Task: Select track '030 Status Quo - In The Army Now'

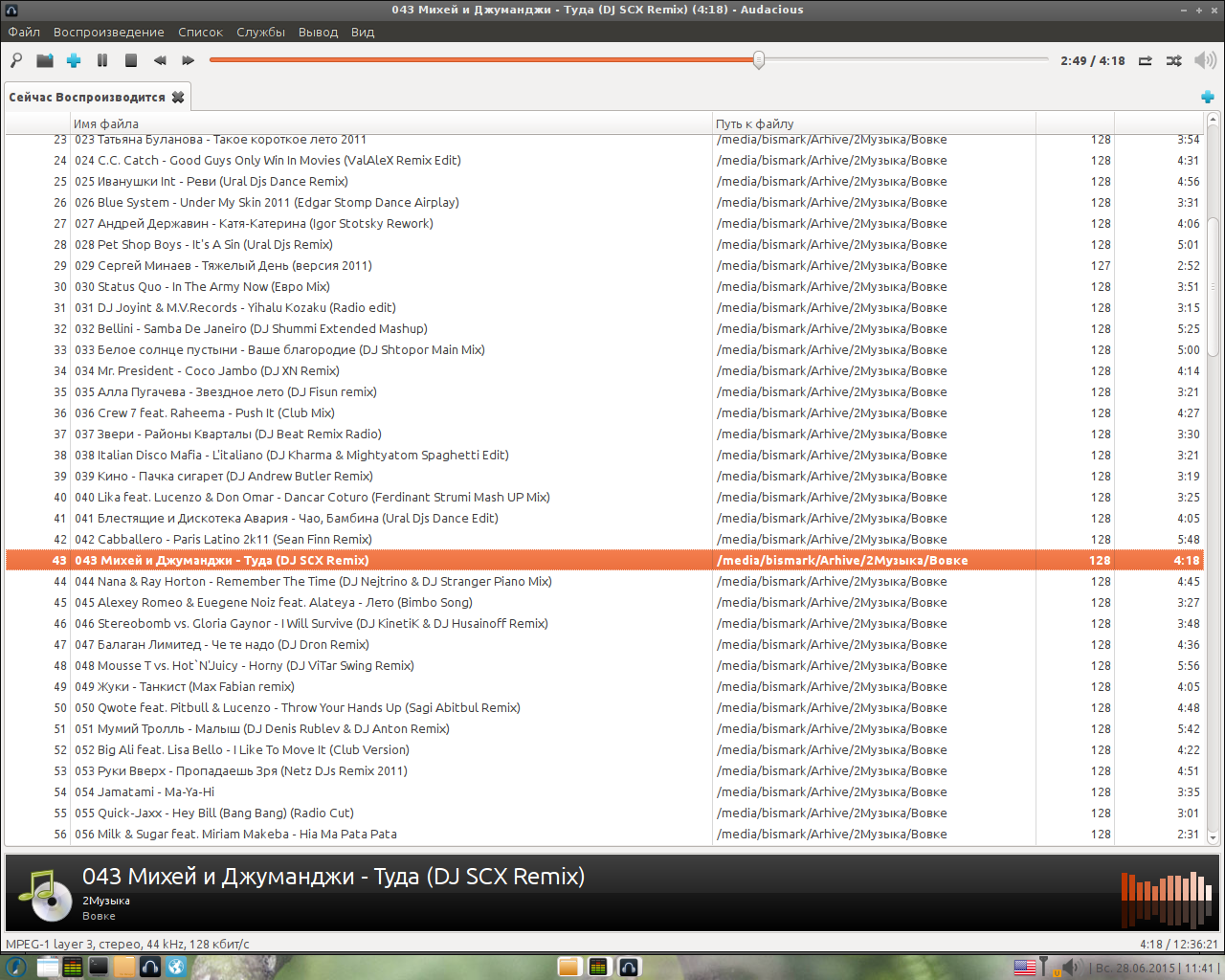Action: pyautogui.click(x=603, y=287)
